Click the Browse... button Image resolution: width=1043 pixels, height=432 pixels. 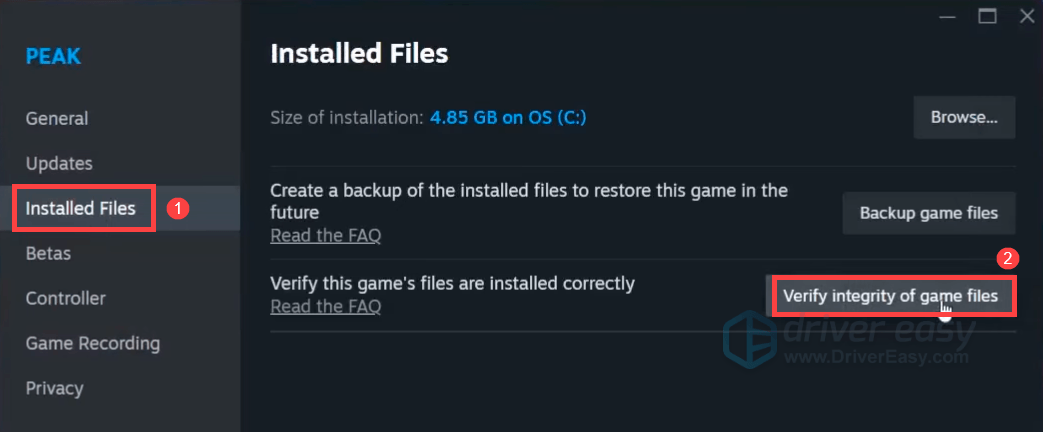tap(964, 117)
